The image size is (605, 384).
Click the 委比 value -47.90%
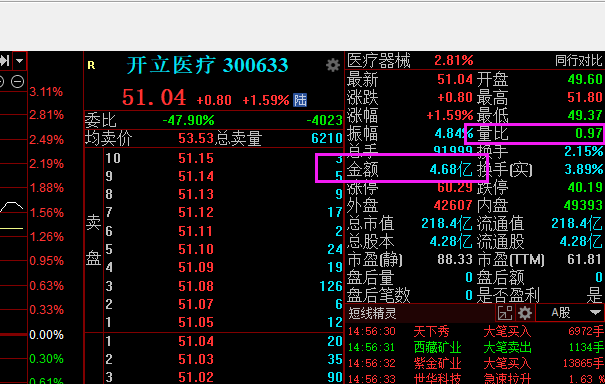point(188,120)
